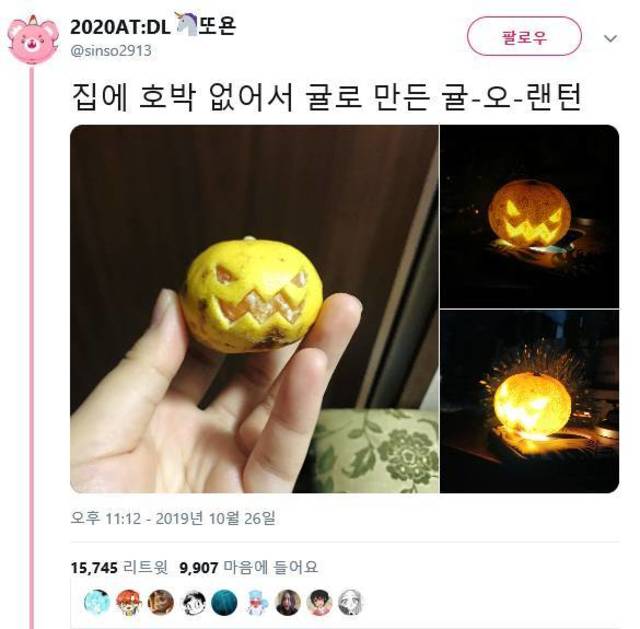Open the sparkling tangerine lantern photo
Screen dimensions: 640x629
[529, 402]
